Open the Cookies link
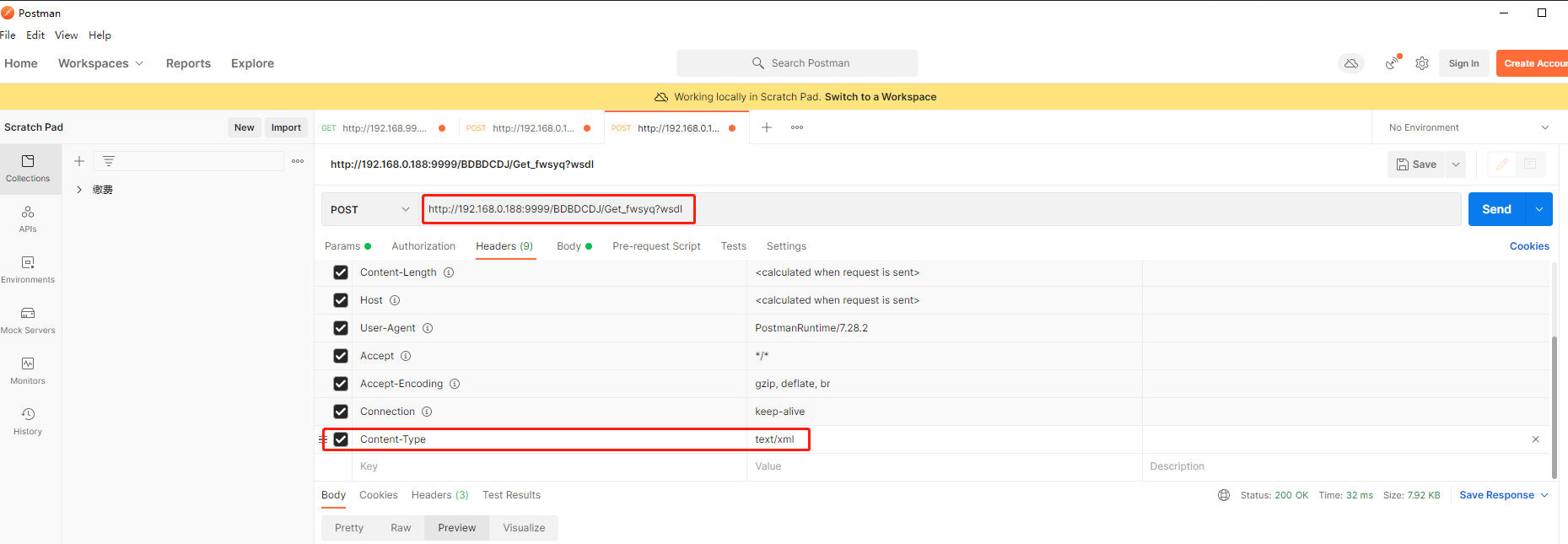This screenshot has width=1568, height=544. pos(1529,246)
